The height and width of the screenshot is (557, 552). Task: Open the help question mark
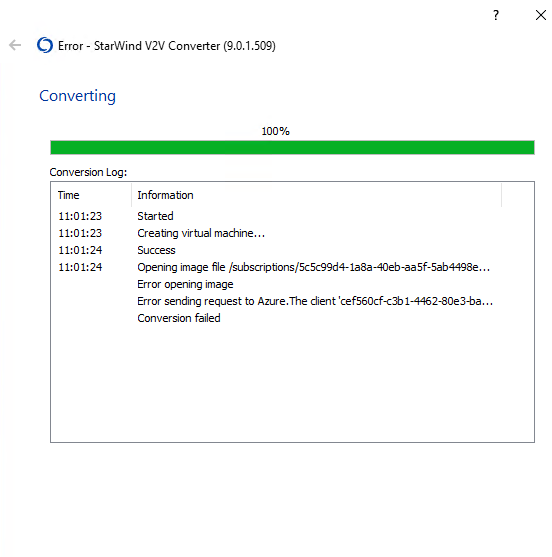pyautogui.click(x=496, y=15)
